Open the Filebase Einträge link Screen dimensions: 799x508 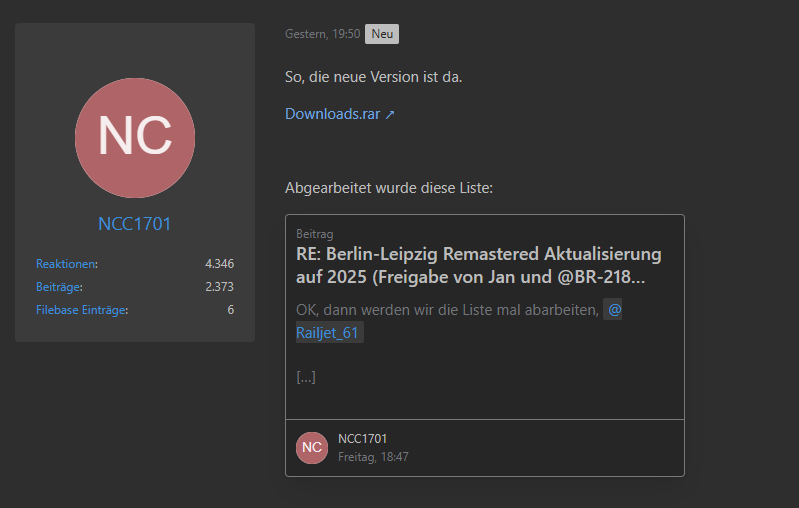[x=82, y=310]
